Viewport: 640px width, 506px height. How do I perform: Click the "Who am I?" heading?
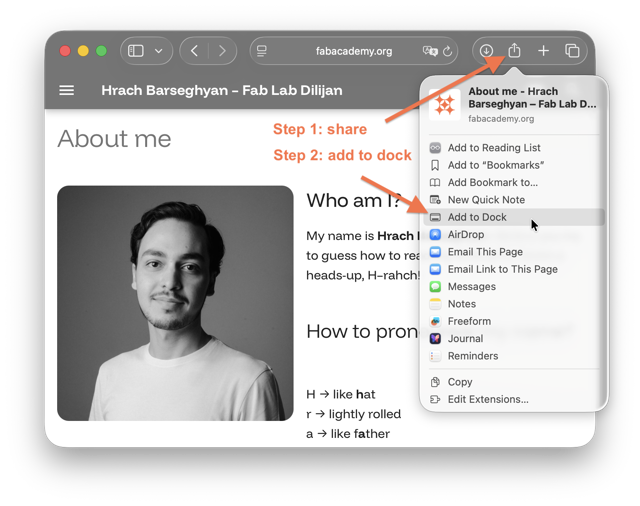coord(353,200)
